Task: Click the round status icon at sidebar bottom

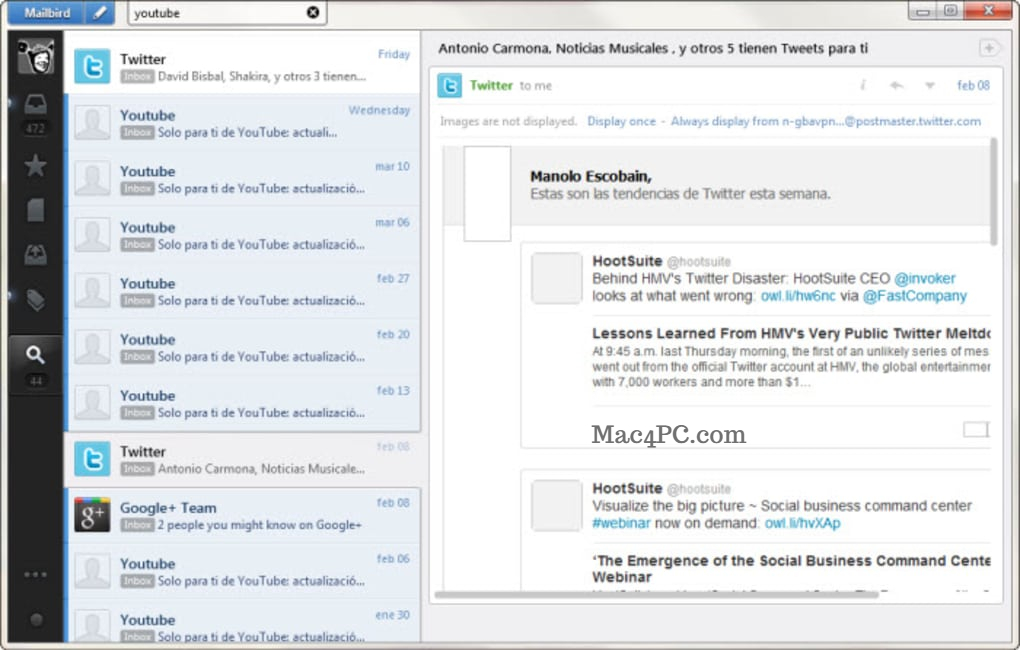Action: (x=36, y=619)
